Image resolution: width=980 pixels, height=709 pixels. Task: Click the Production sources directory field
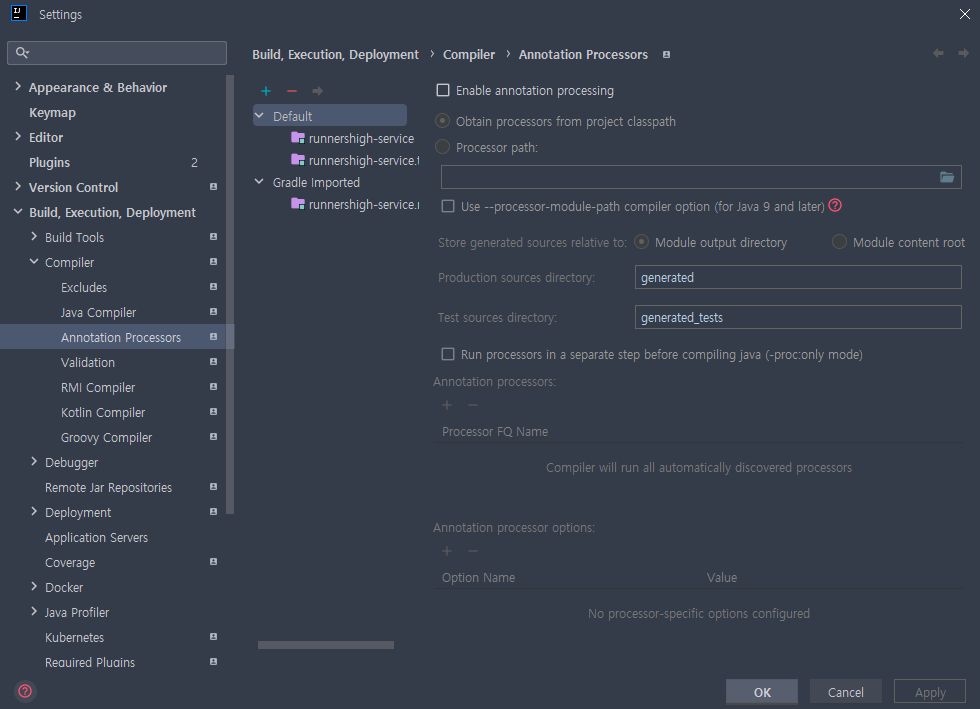pos(797,277)
